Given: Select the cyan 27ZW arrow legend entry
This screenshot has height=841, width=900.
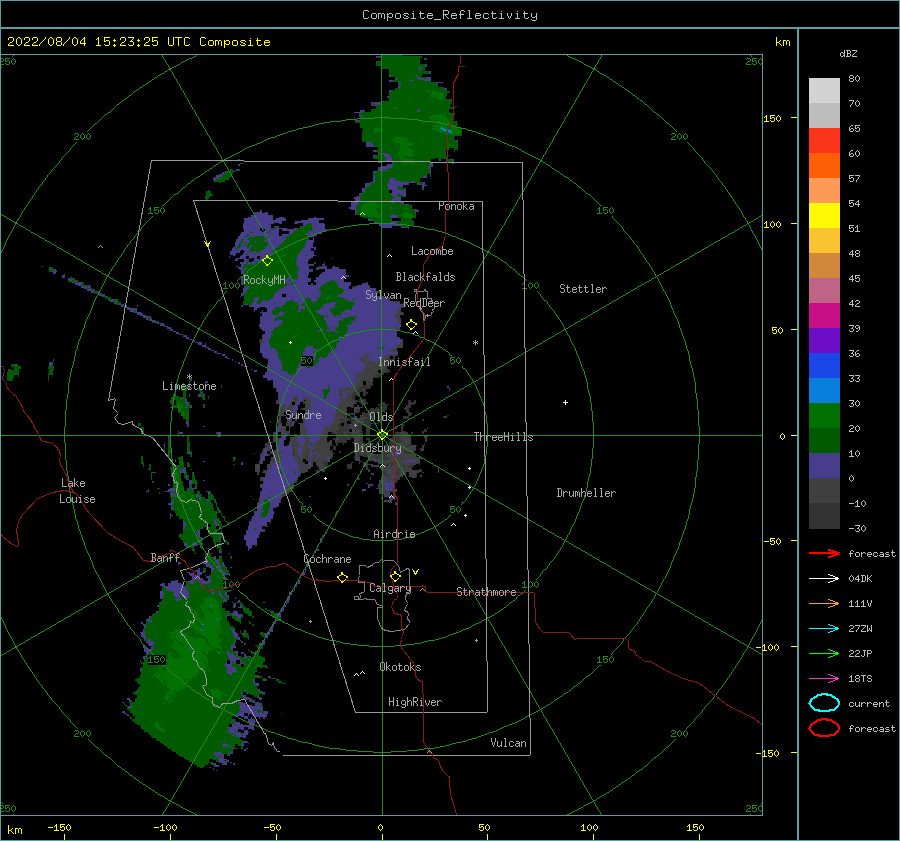Looking at the screenshot, I should click(824, 629).
